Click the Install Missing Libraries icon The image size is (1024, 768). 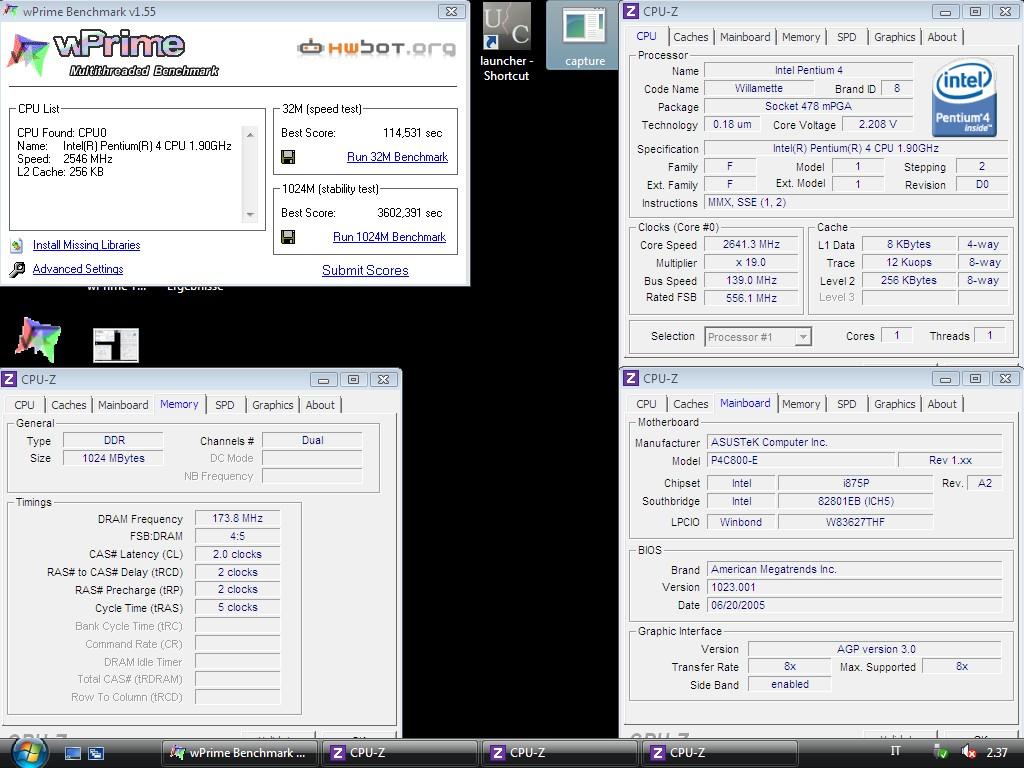pos(17,246)
